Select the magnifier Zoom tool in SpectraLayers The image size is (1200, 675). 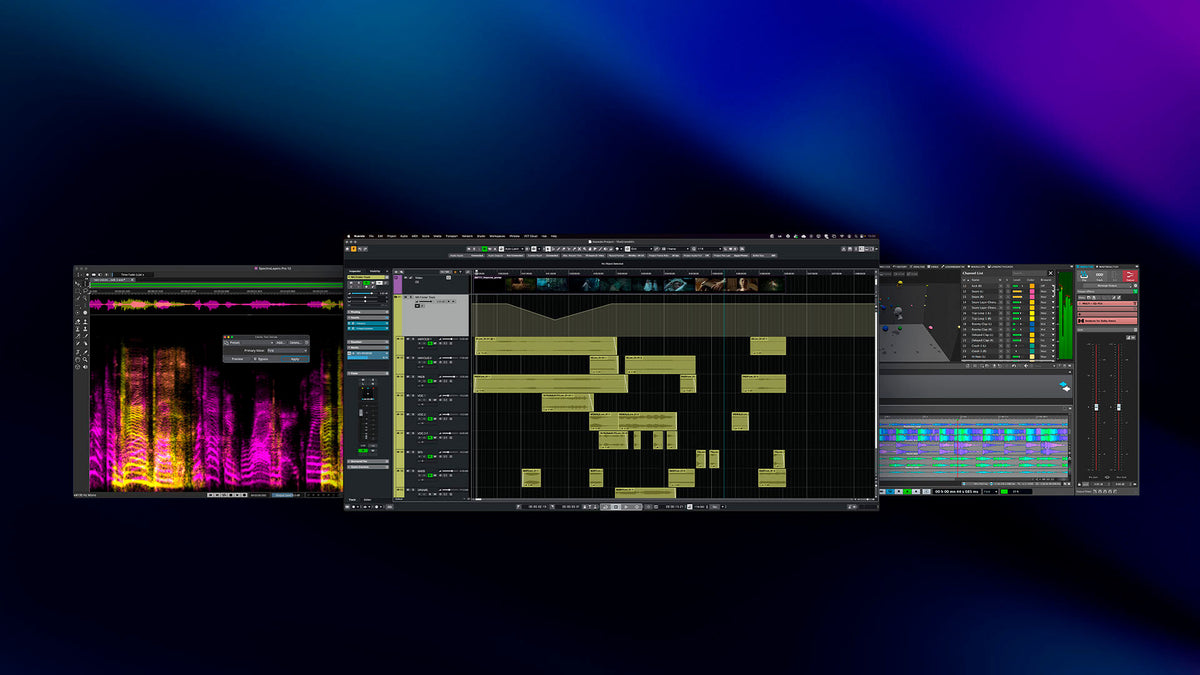coord(85,359)
